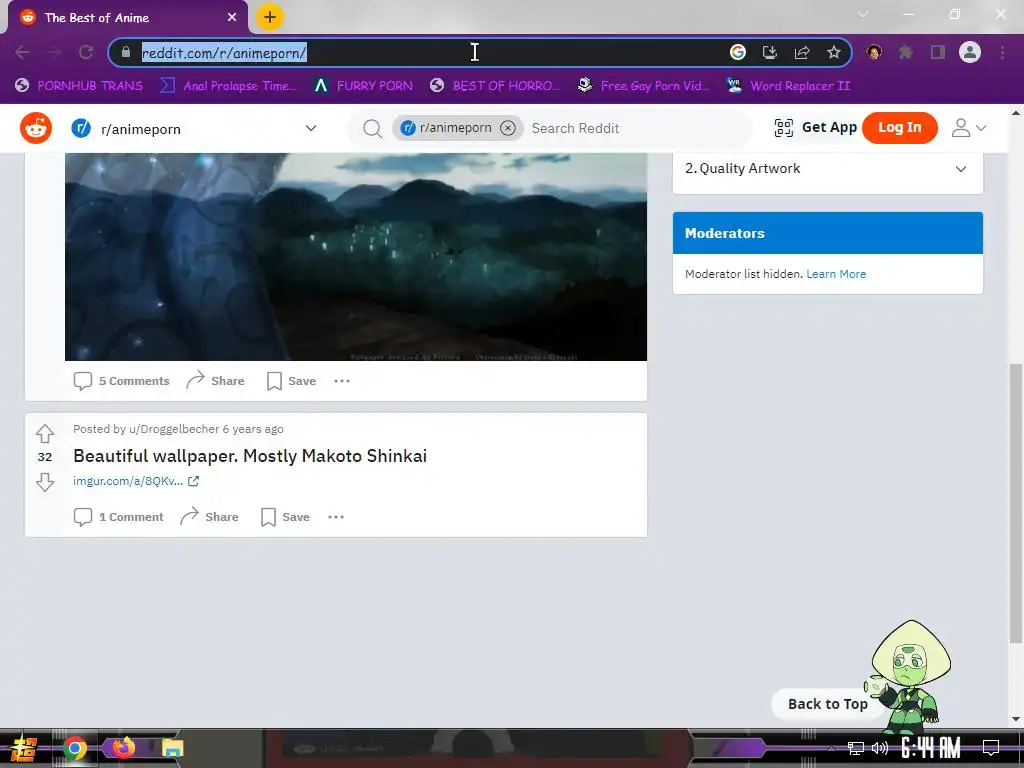The height and width of the screenshot is (768, 1024).
Task: Downvote the Beautiful wallpaper post
Action: pyautogui.click(x=44, y=482)
